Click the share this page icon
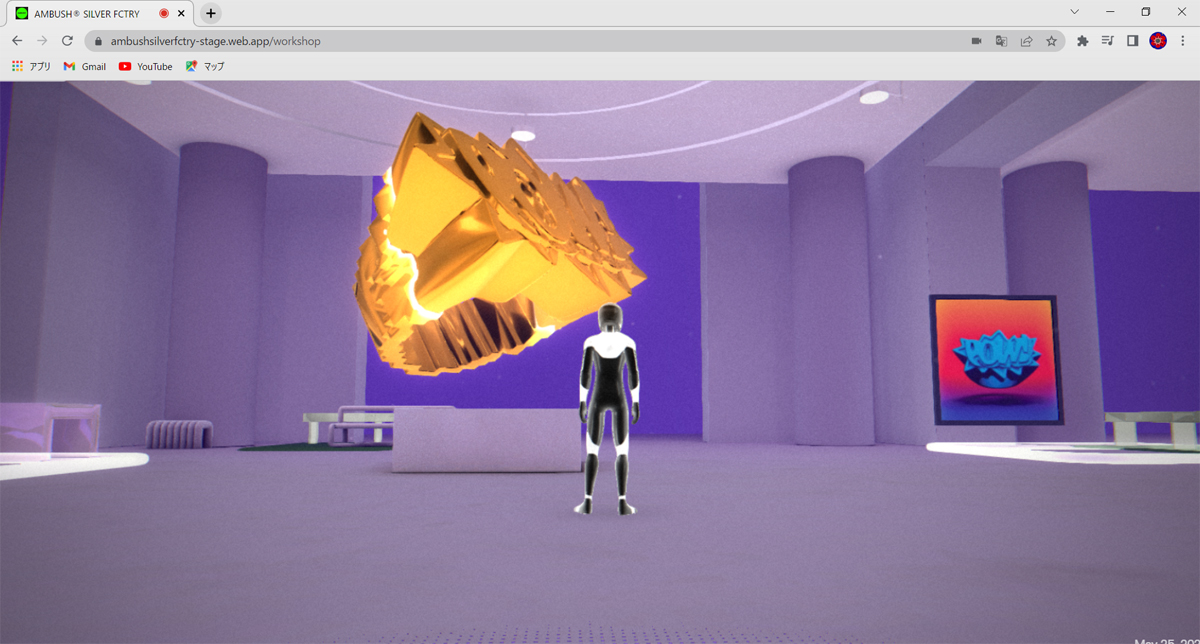The height and width of the screenshot is (644, 1200). (1026, 41)
